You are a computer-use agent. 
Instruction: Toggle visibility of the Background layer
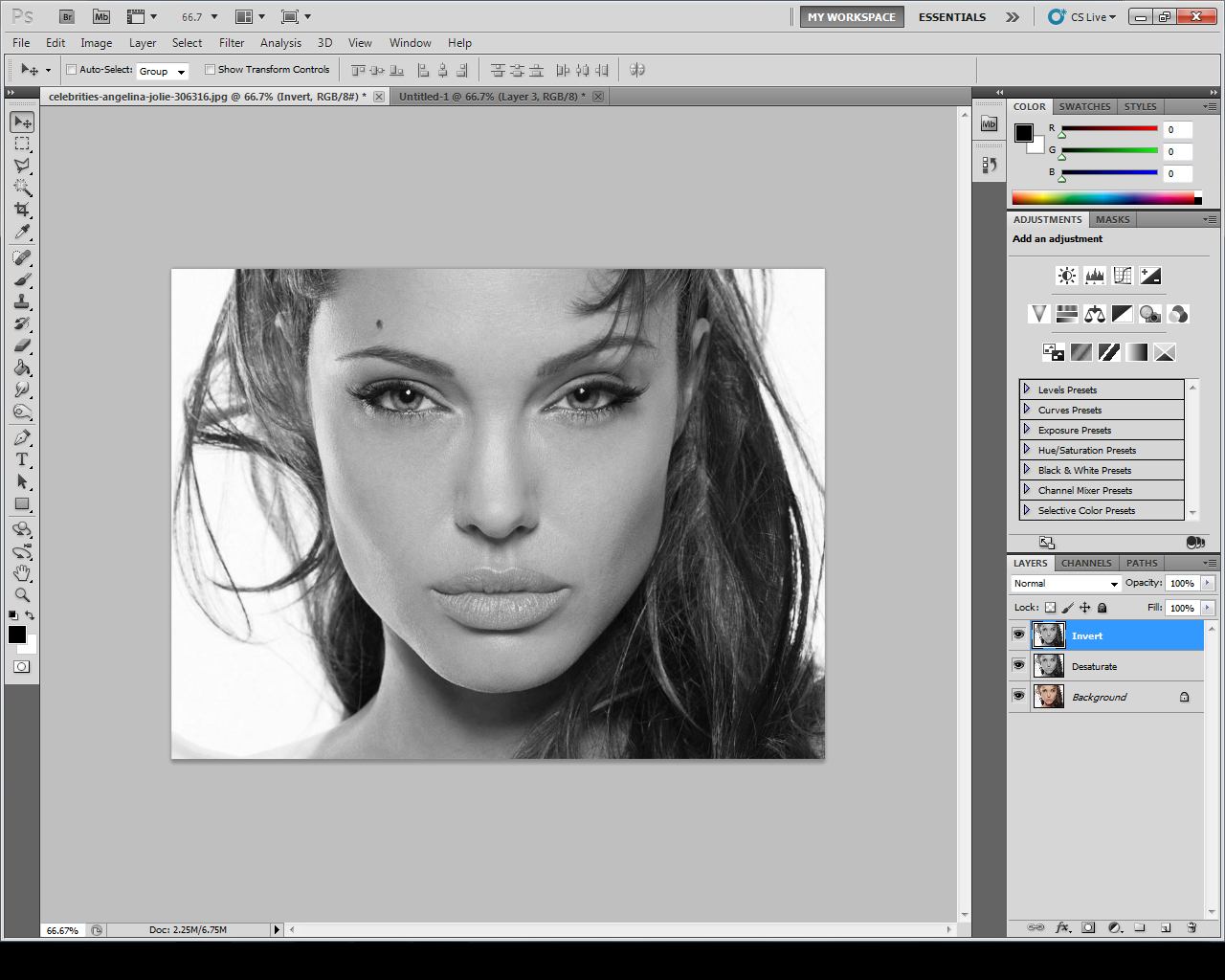click(1018, 696)
